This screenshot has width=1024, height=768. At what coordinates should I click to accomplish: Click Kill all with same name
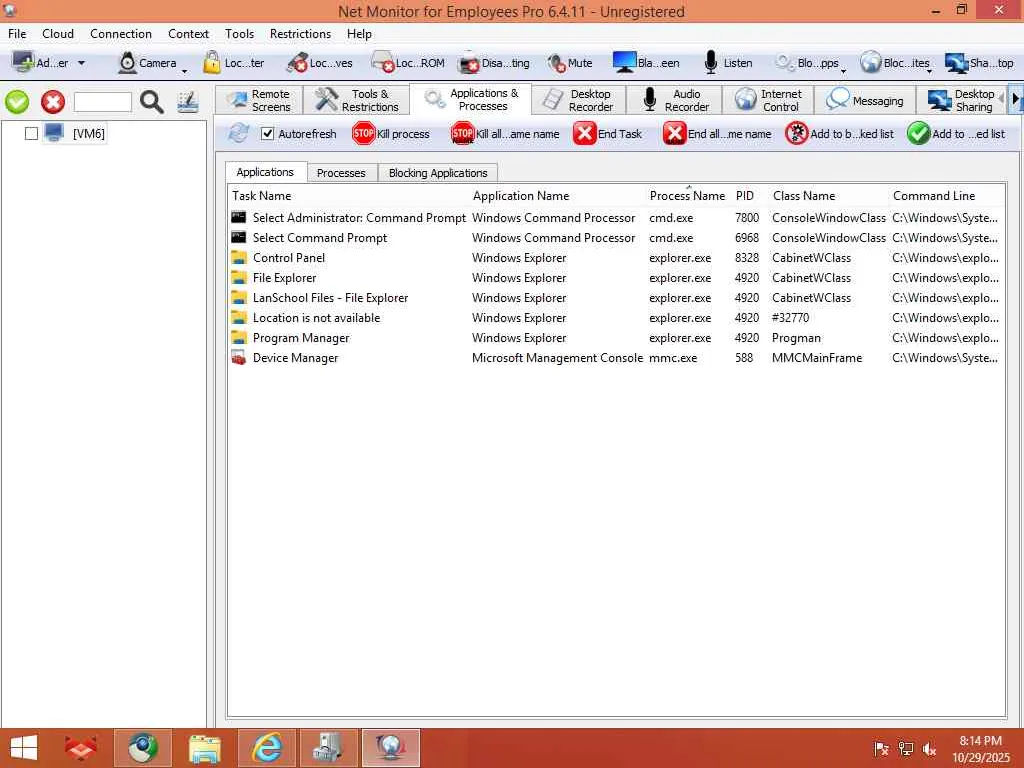[505, 133]
